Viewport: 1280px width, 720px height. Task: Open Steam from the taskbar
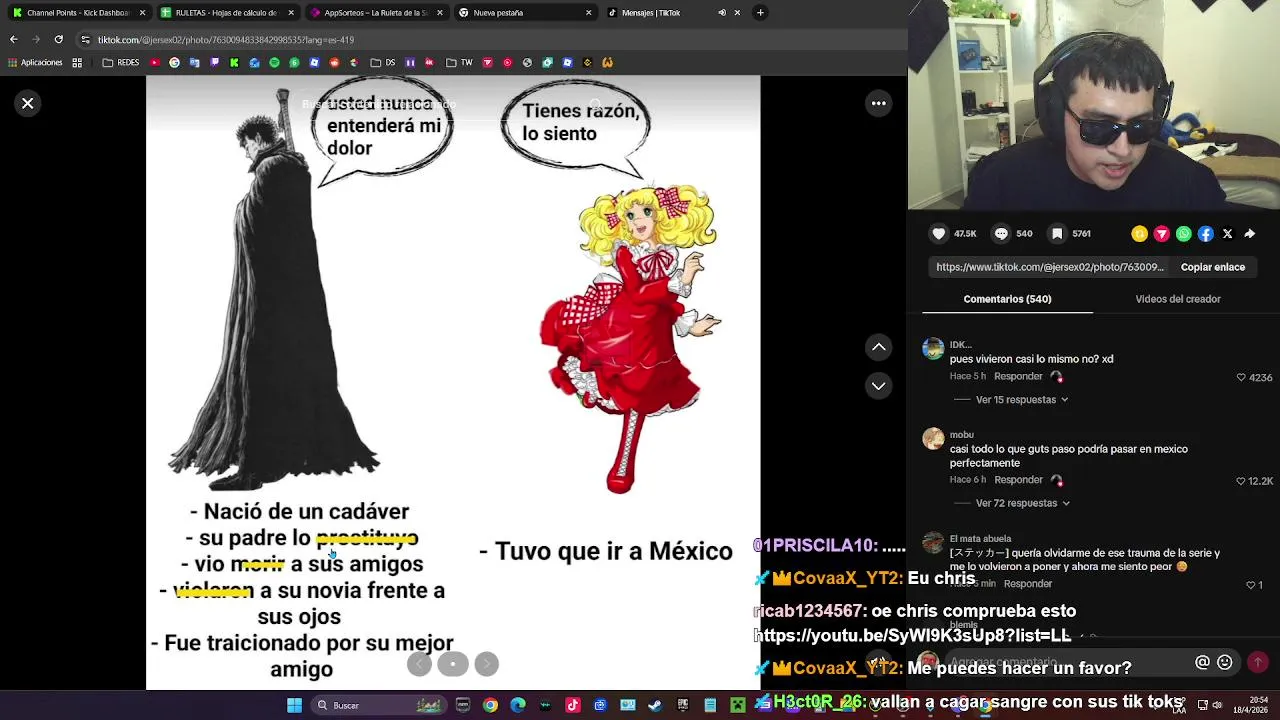click(x=655, y=705)
